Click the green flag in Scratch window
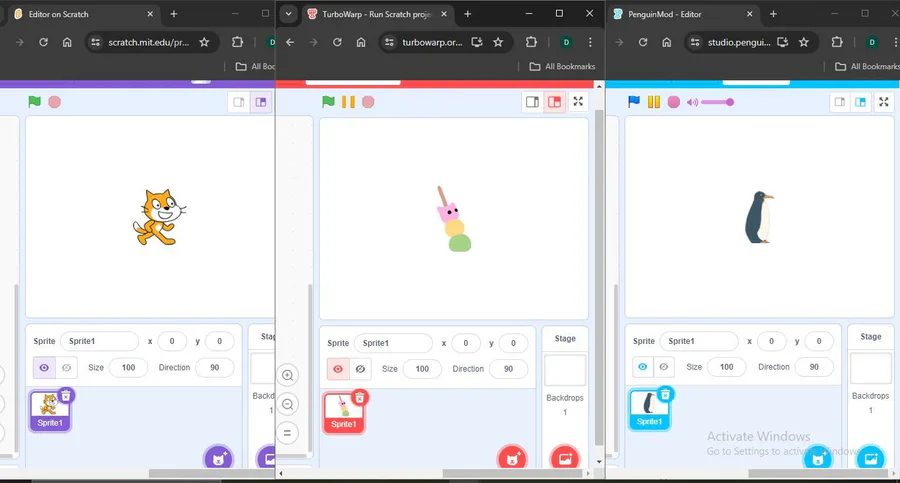The image size is (900, 483). tap(34, 102)
